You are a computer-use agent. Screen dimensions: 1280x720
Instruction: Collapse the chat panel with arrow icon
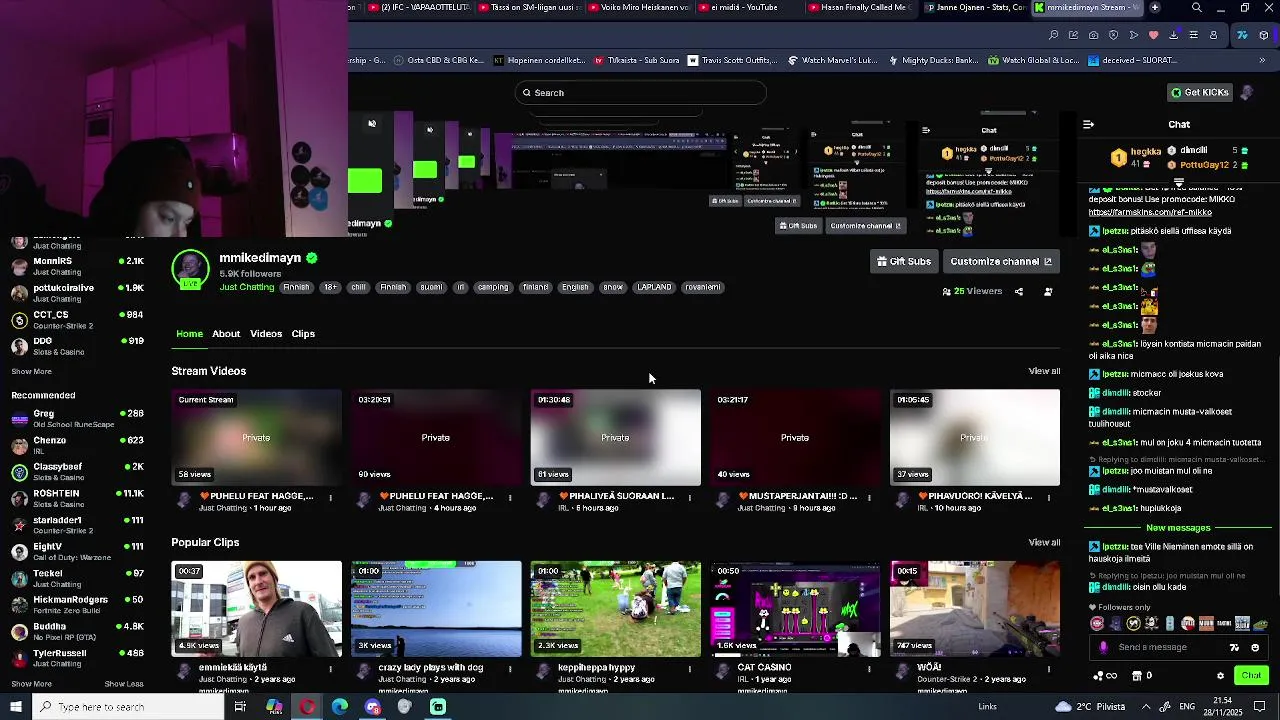tap(1088, 125)
